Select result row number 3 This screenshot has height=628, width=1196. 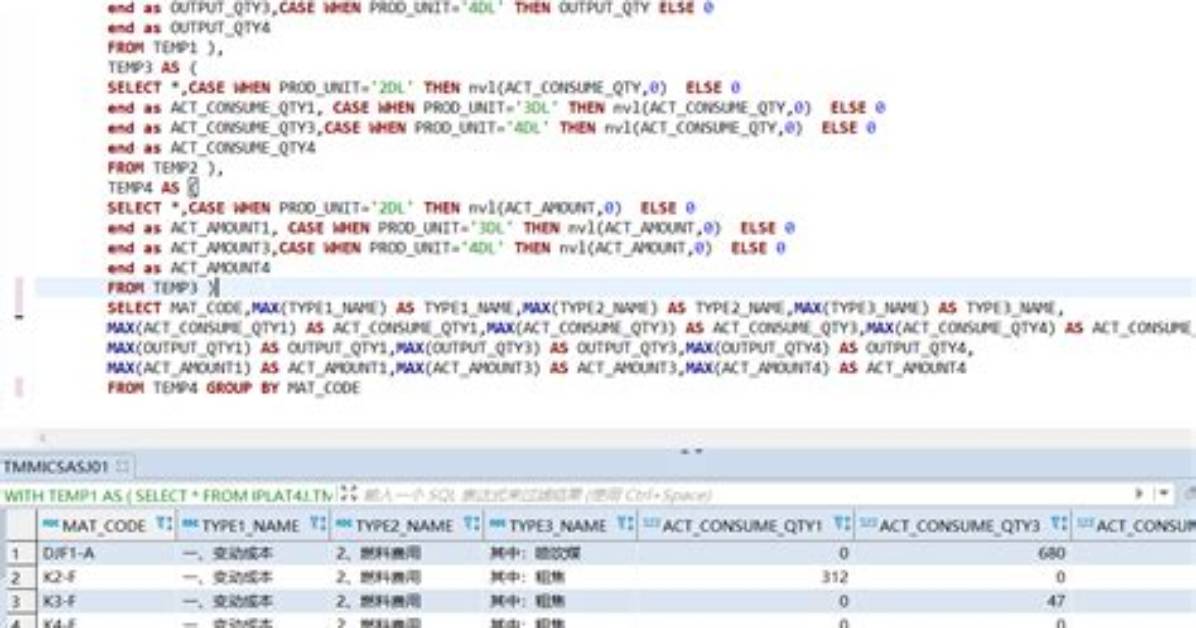point(17,601)
